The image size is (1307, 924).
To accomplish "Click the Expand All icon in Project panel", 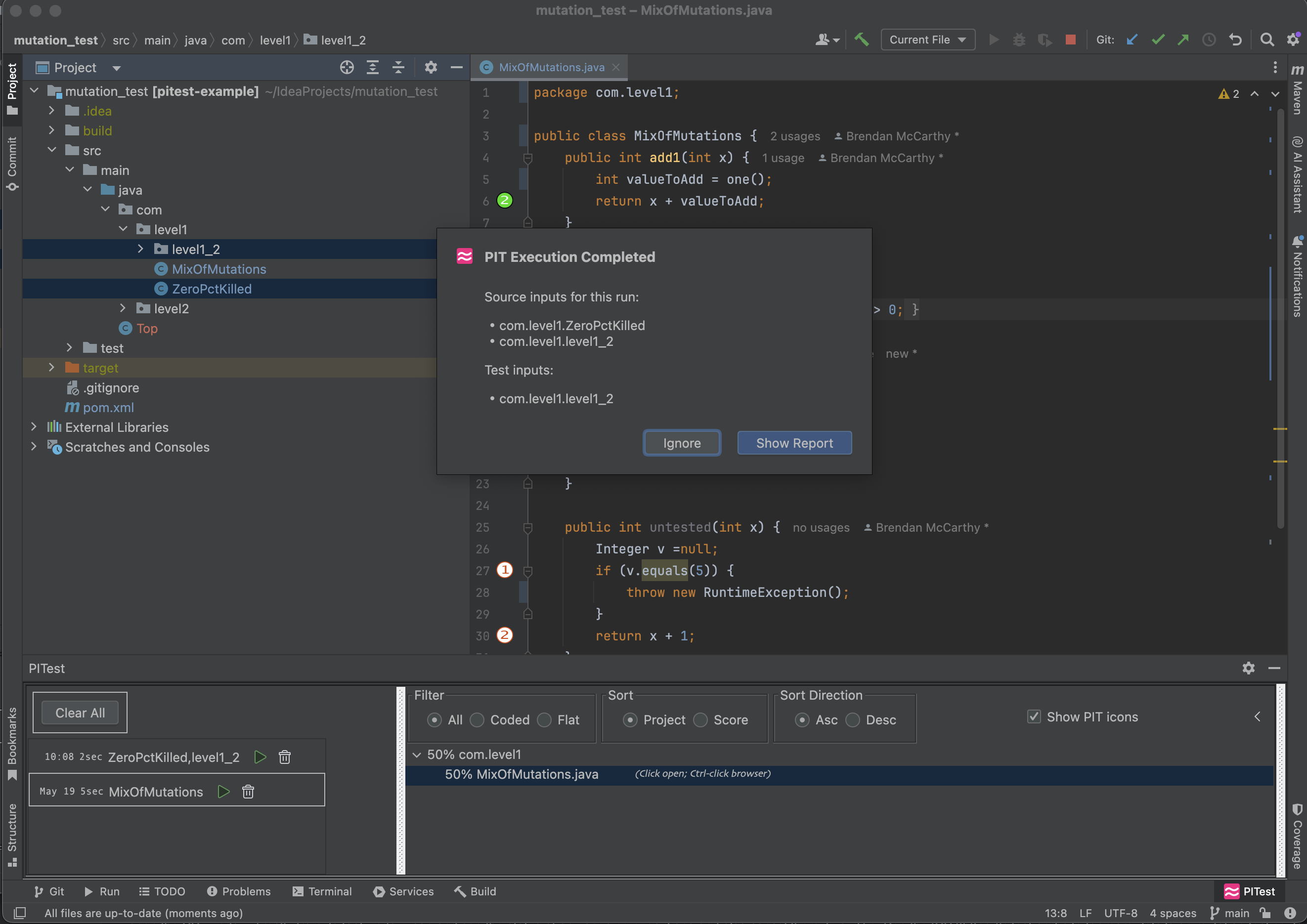I will (372, 68).
